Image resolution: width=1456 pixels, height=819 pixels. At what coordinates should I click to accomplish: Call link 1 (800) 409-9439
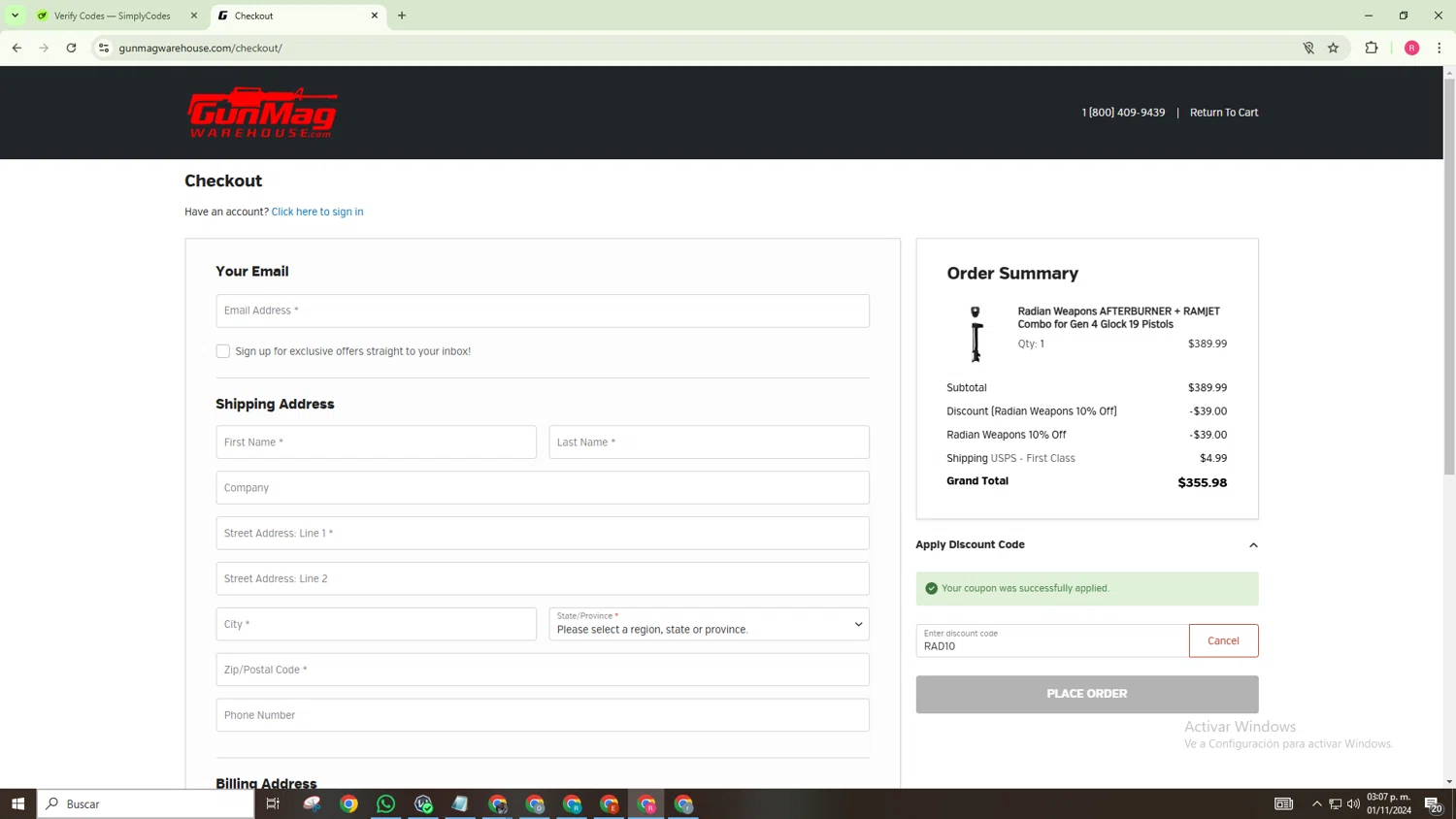(1123, 113)
